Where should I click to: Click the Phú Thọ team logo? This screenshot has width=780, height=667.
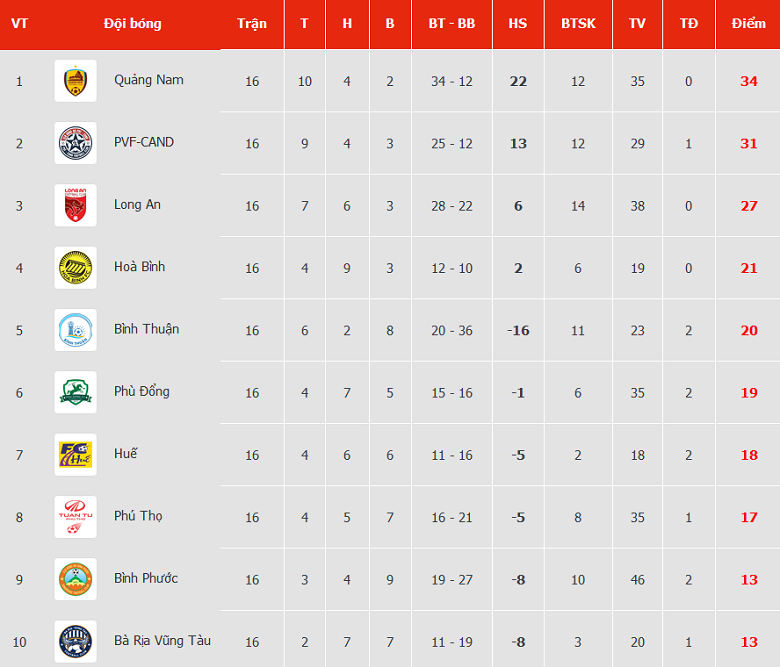[x=75, y=517]
